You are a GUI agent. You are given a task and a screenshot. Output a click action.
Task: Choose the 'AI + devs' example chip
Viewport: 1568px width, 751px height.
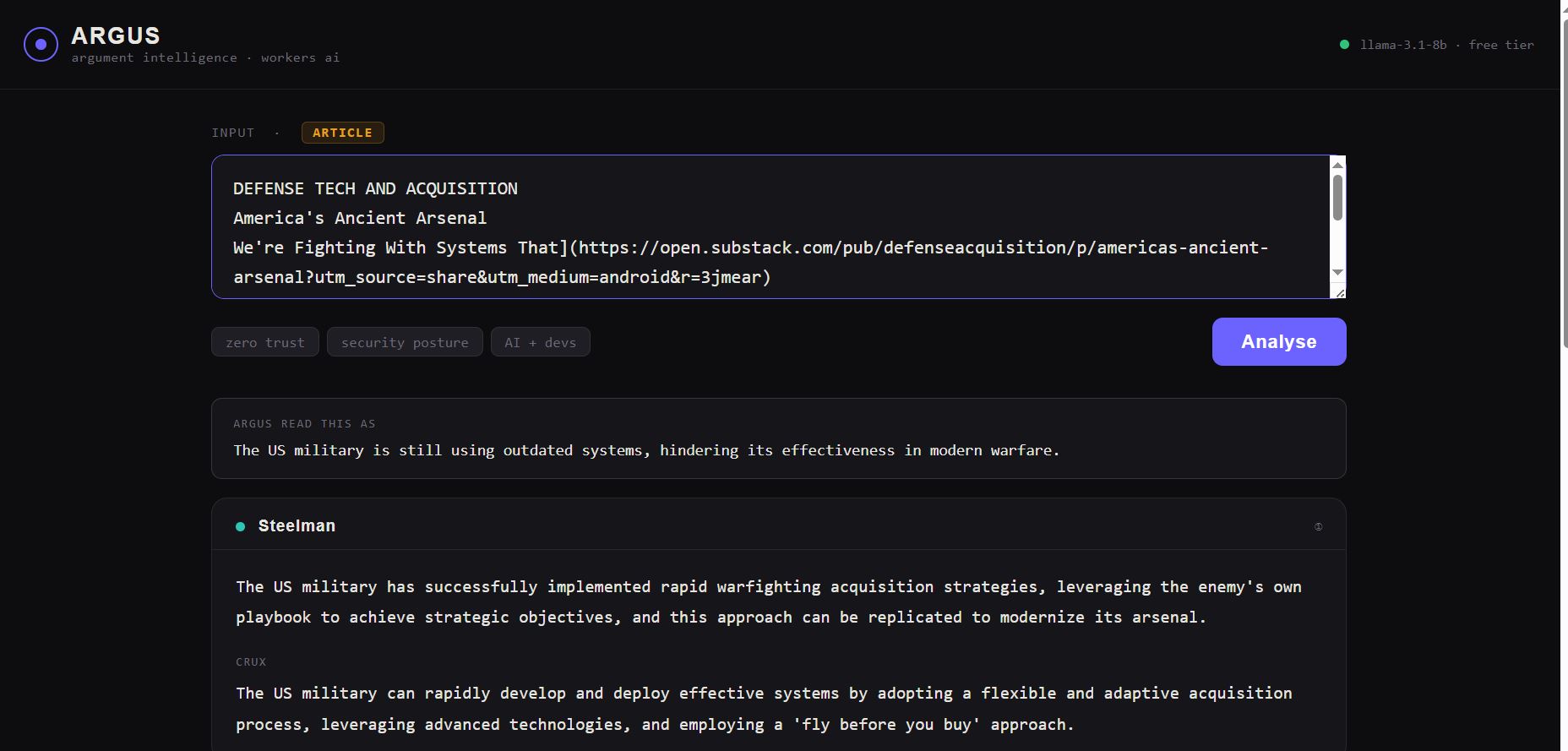[540, 342]
